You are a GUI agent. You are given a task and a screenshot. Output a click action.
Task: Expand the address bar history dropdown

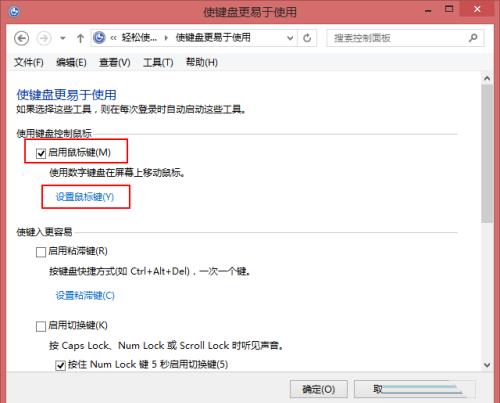(290, 38)
